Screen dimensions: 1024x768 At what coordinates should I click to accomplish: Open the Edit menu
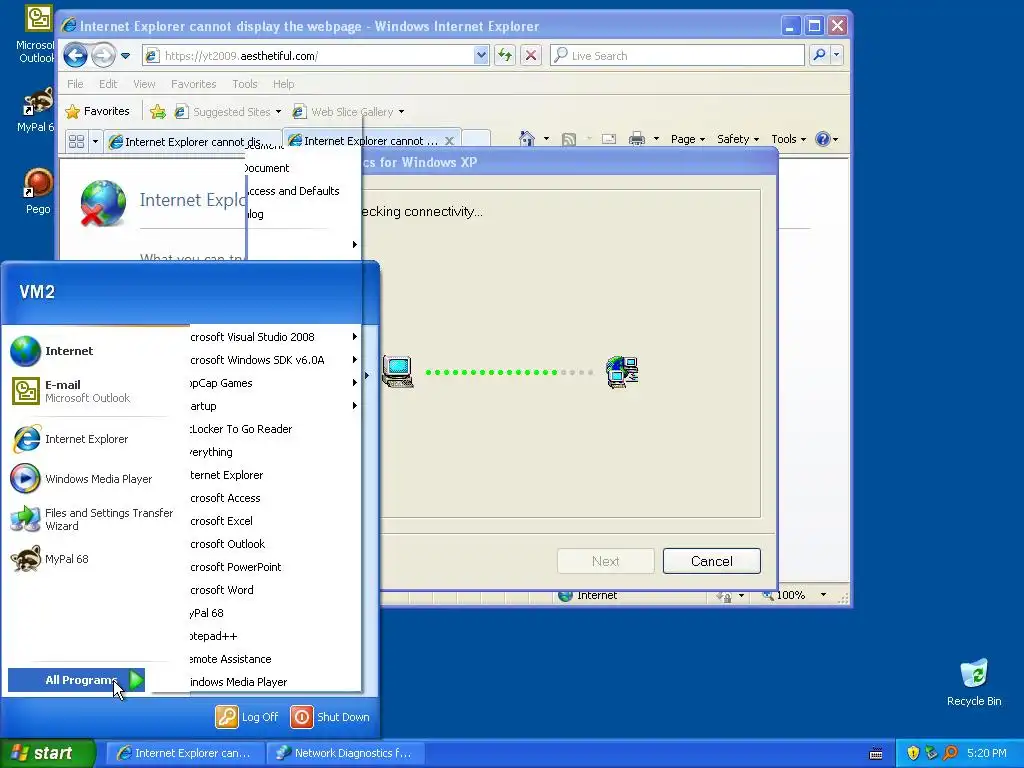pos(108,84)
